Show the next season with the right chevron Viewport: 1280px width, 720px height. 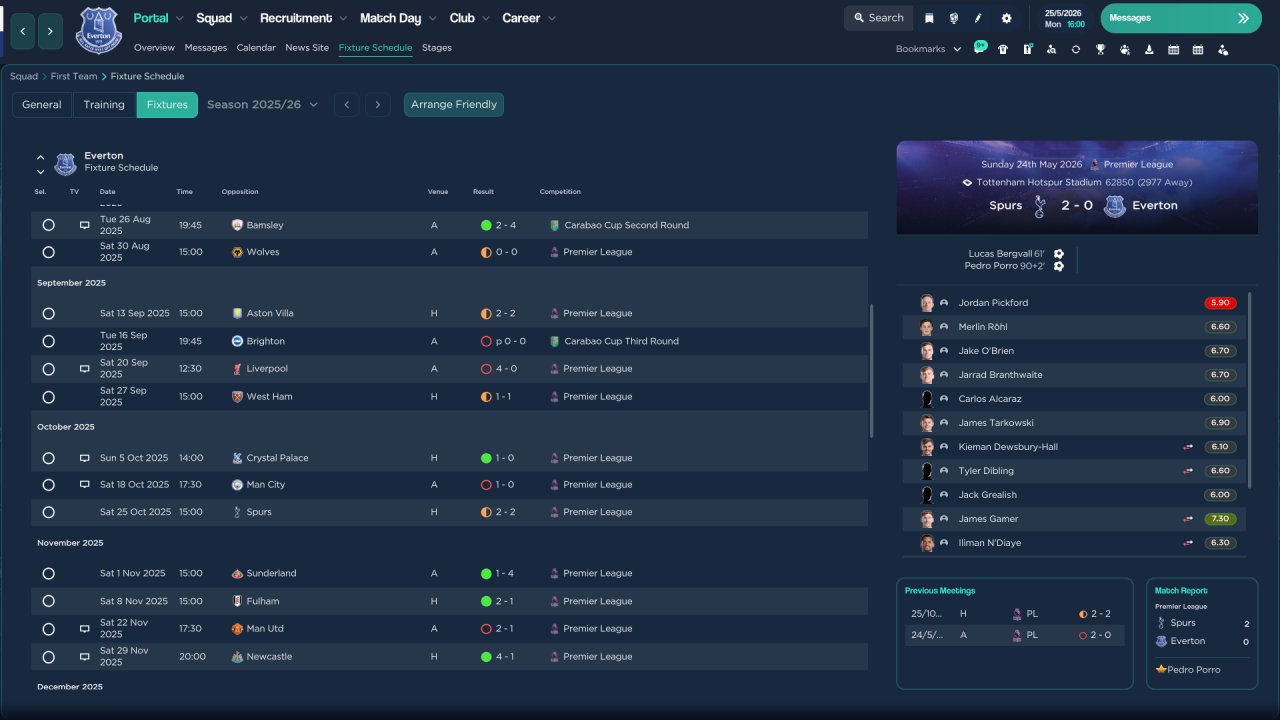(377, 105)
